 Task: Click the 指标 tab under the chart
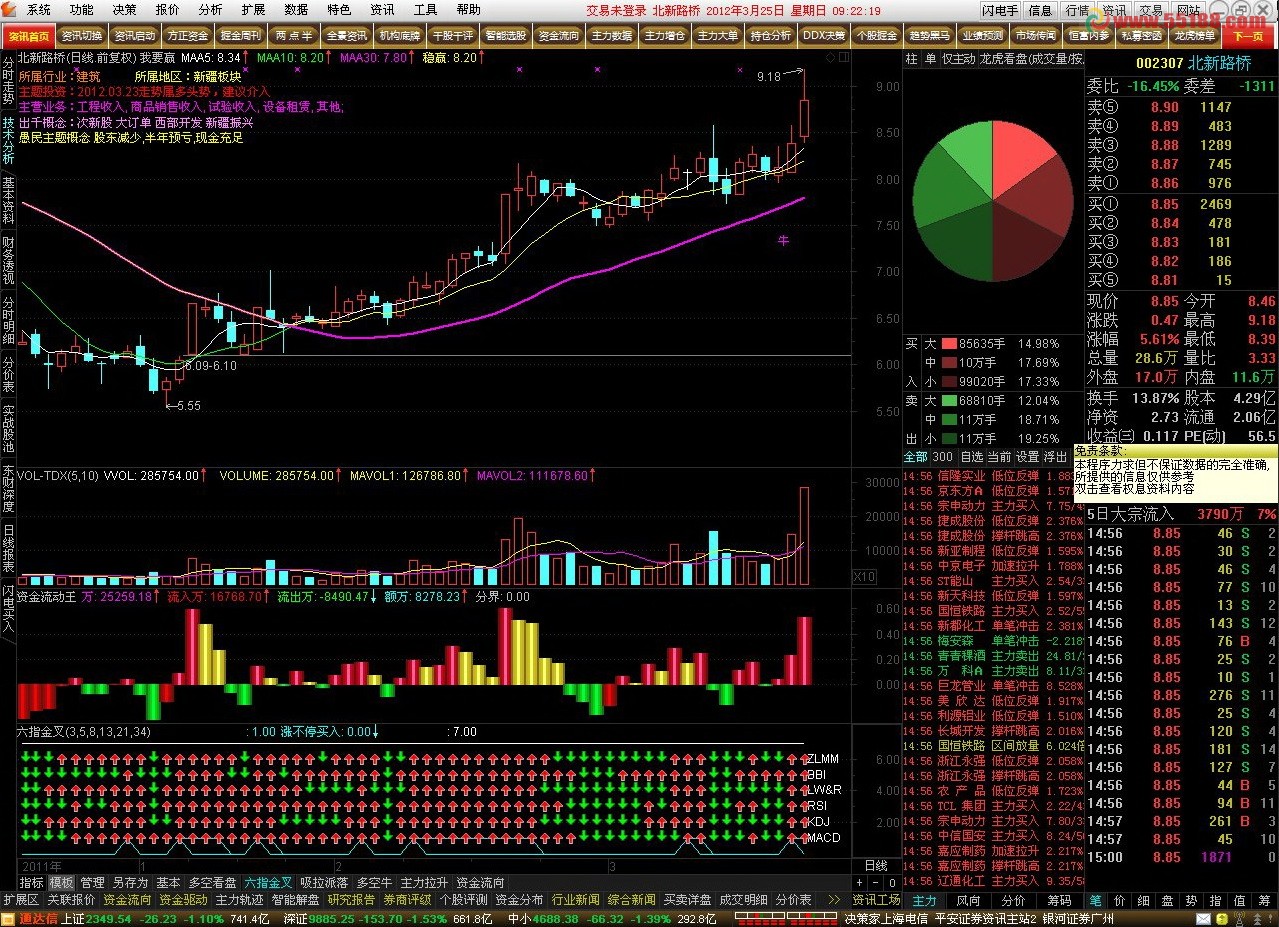tap(32, 883)
